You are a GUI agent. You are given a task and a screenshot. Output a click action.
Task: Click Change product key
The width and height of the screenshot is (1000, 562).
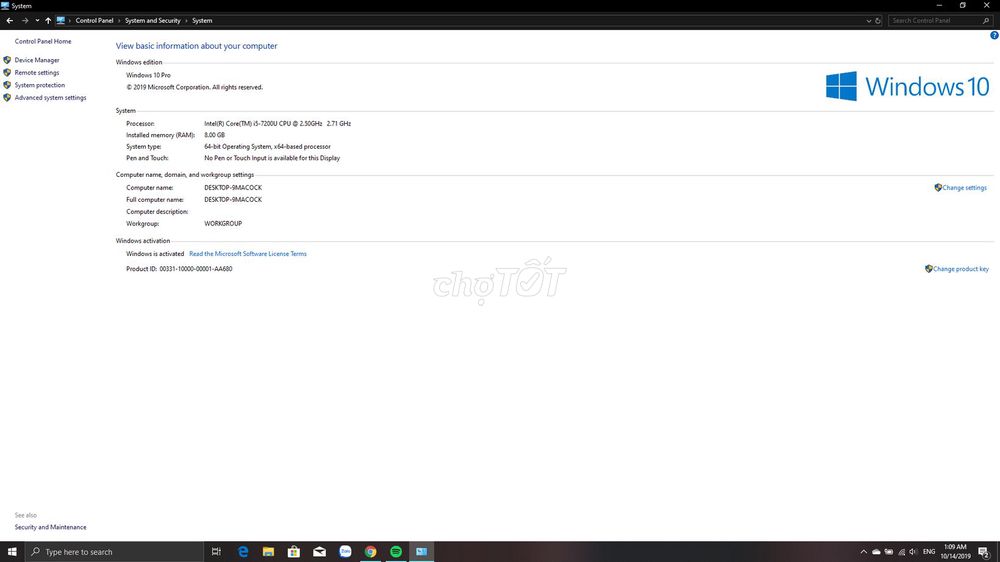960,269
